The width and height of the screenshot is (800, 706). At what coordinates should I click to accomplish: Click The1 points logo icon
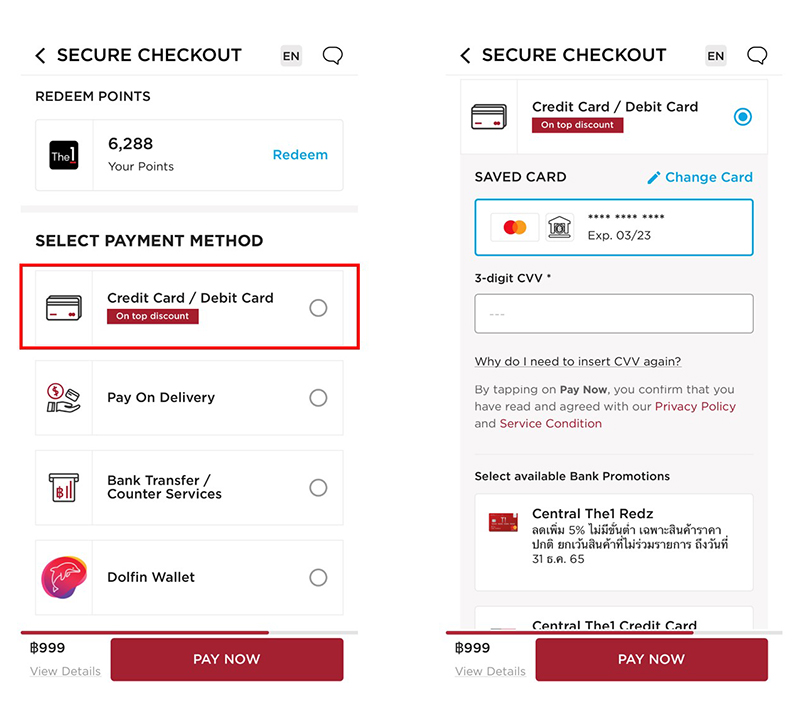click(x=64, y=155)
